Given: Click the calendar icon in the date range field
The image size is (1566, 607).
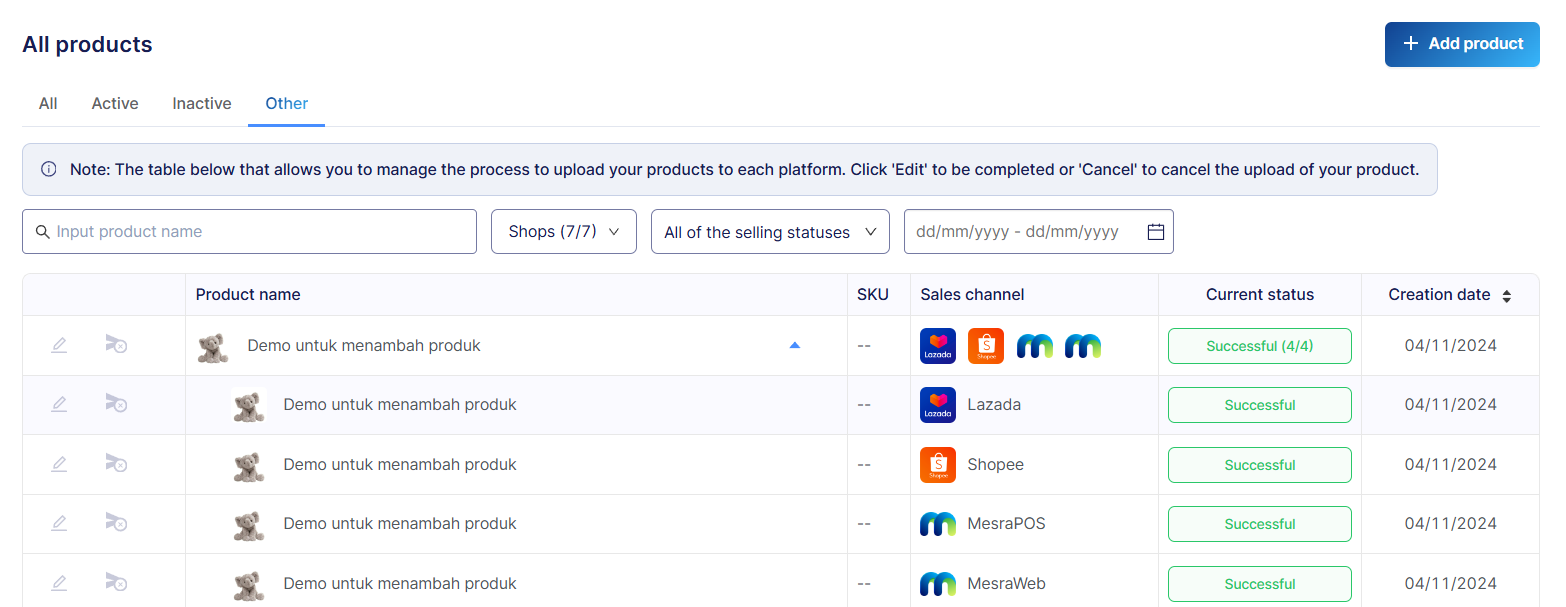Looking at the screenshot, I should tap(1155, 232).
